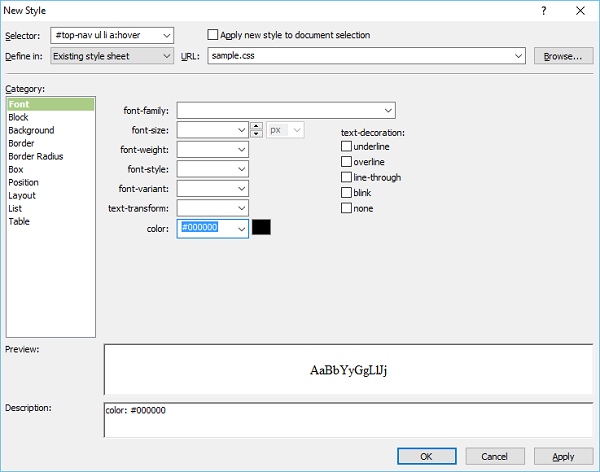The image size is (600, 472).
Task: Toggle the line-through checkbox
Action: 347,178
